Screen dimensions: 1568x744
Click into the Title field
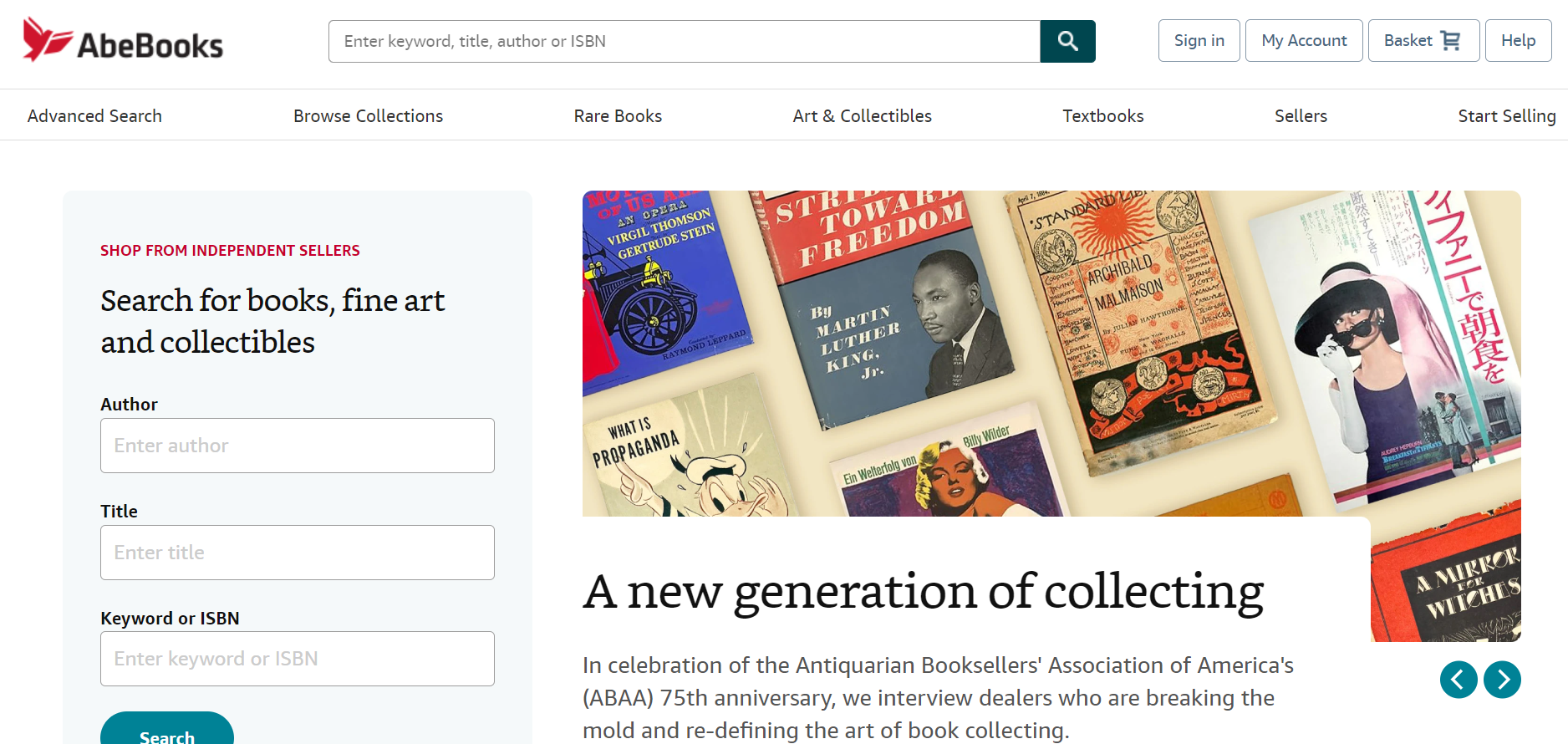298,553
